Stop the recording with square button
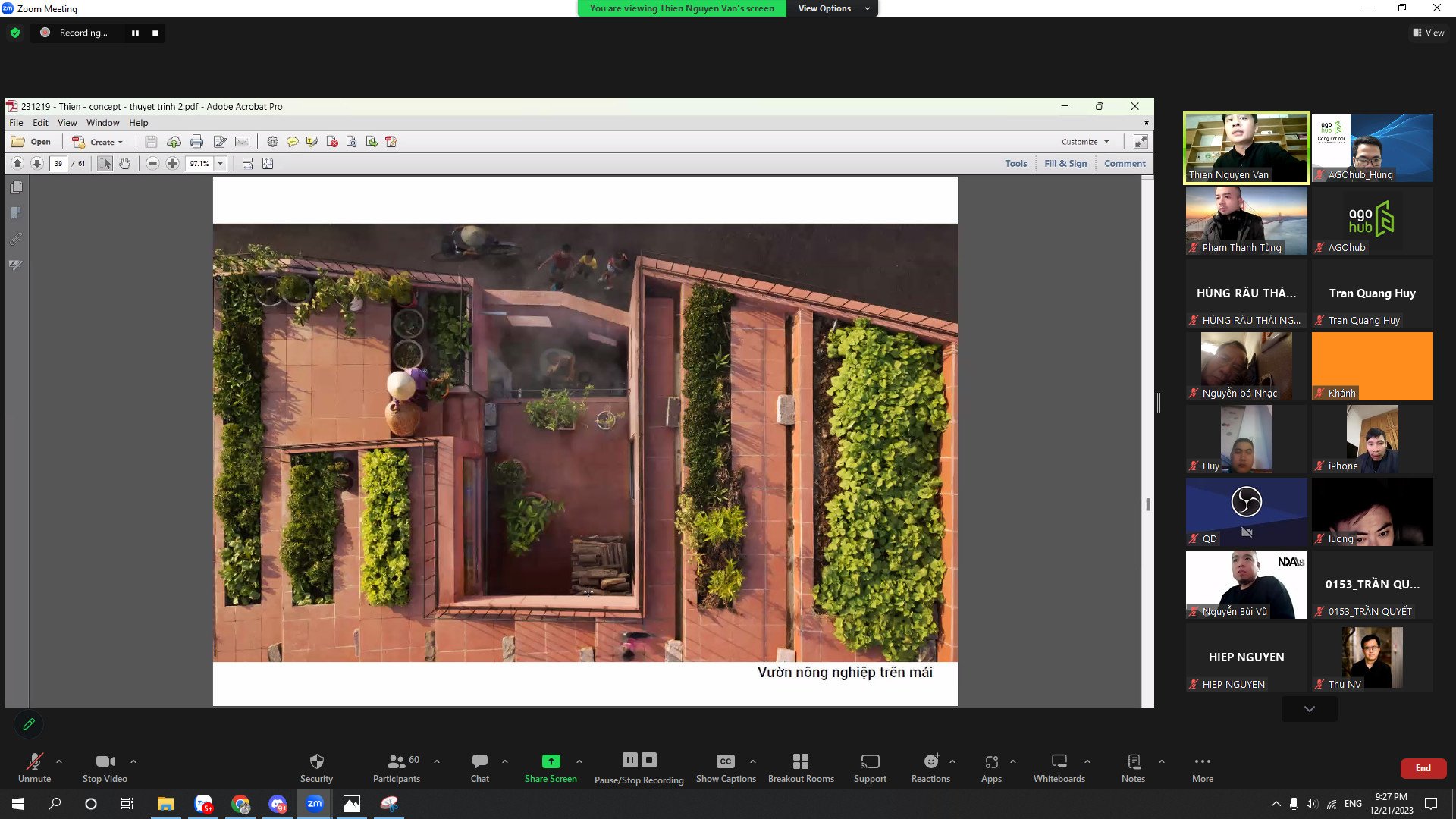Viewport: 1456px width, 819px height. click(155, 33)
